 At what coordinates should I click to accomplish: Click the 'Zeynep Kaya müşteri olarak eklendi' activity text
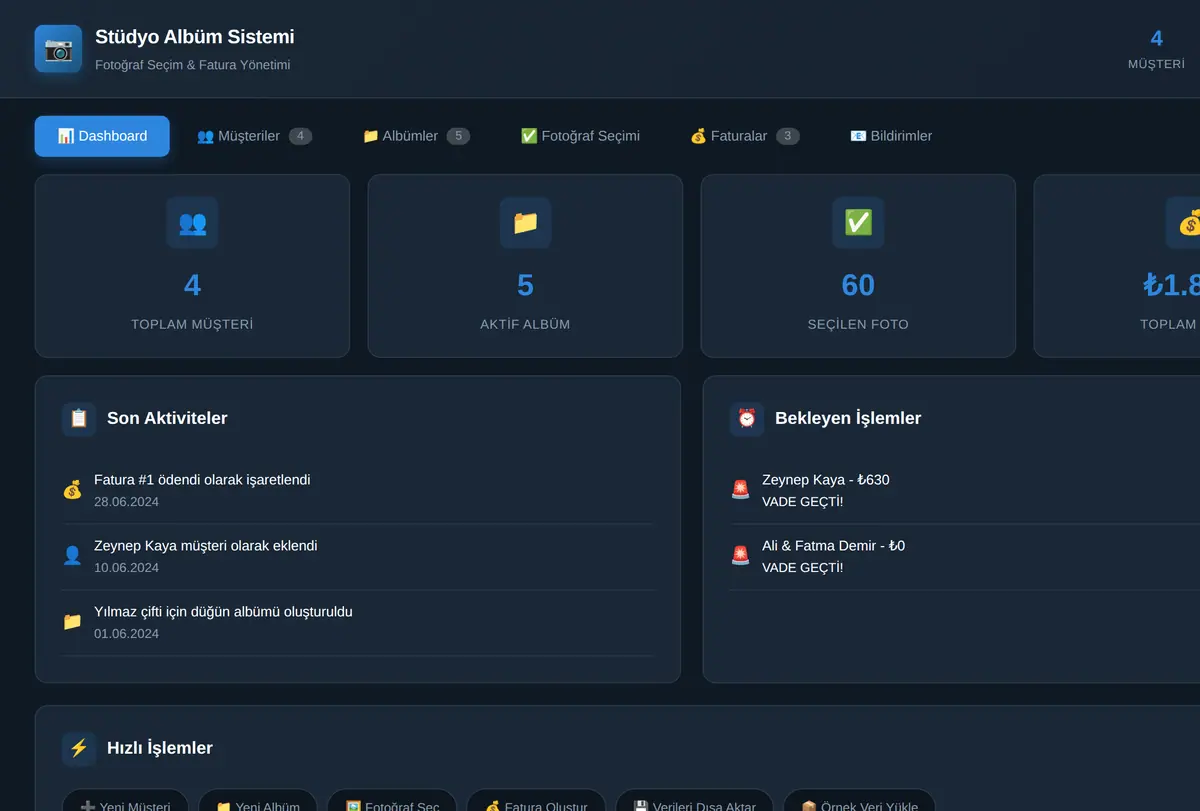click(206, 546)
